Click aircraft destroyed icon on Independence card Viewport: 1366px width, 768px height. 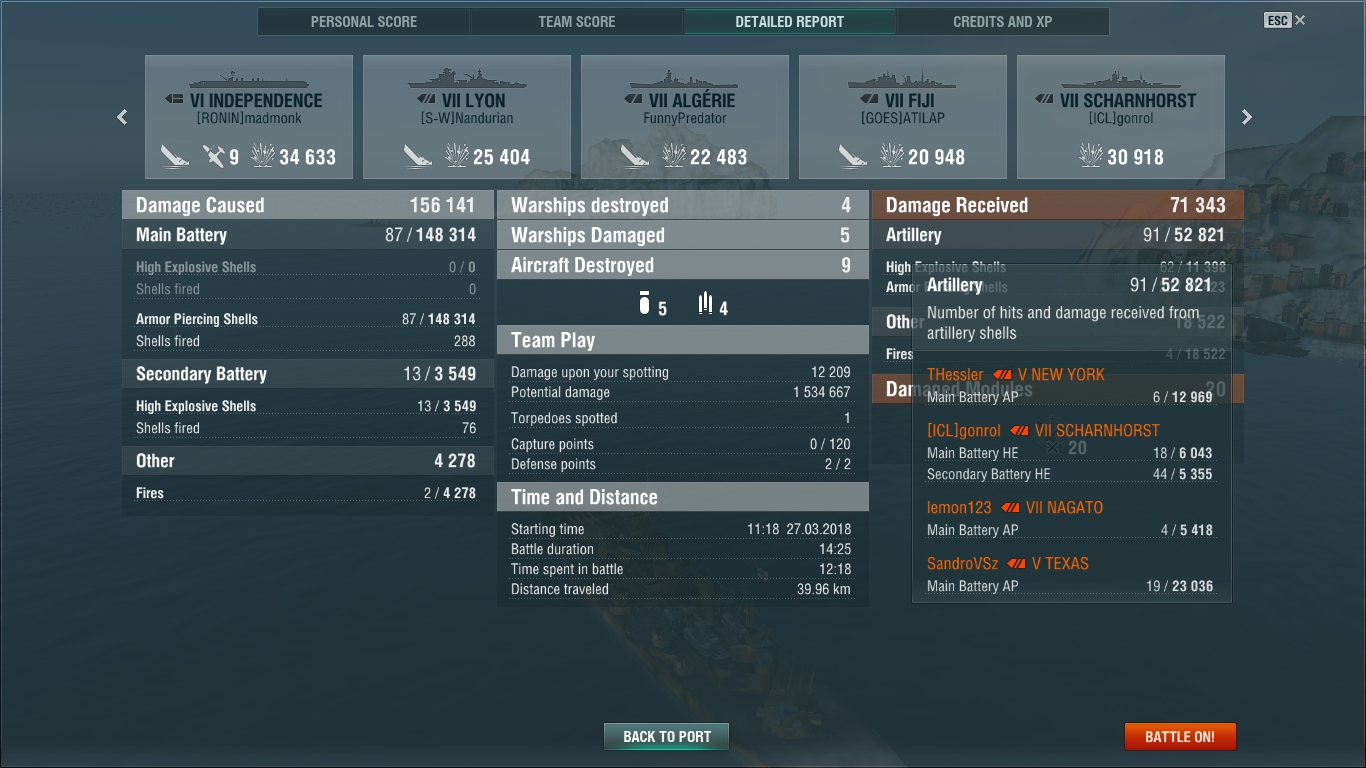pos(213,156)
